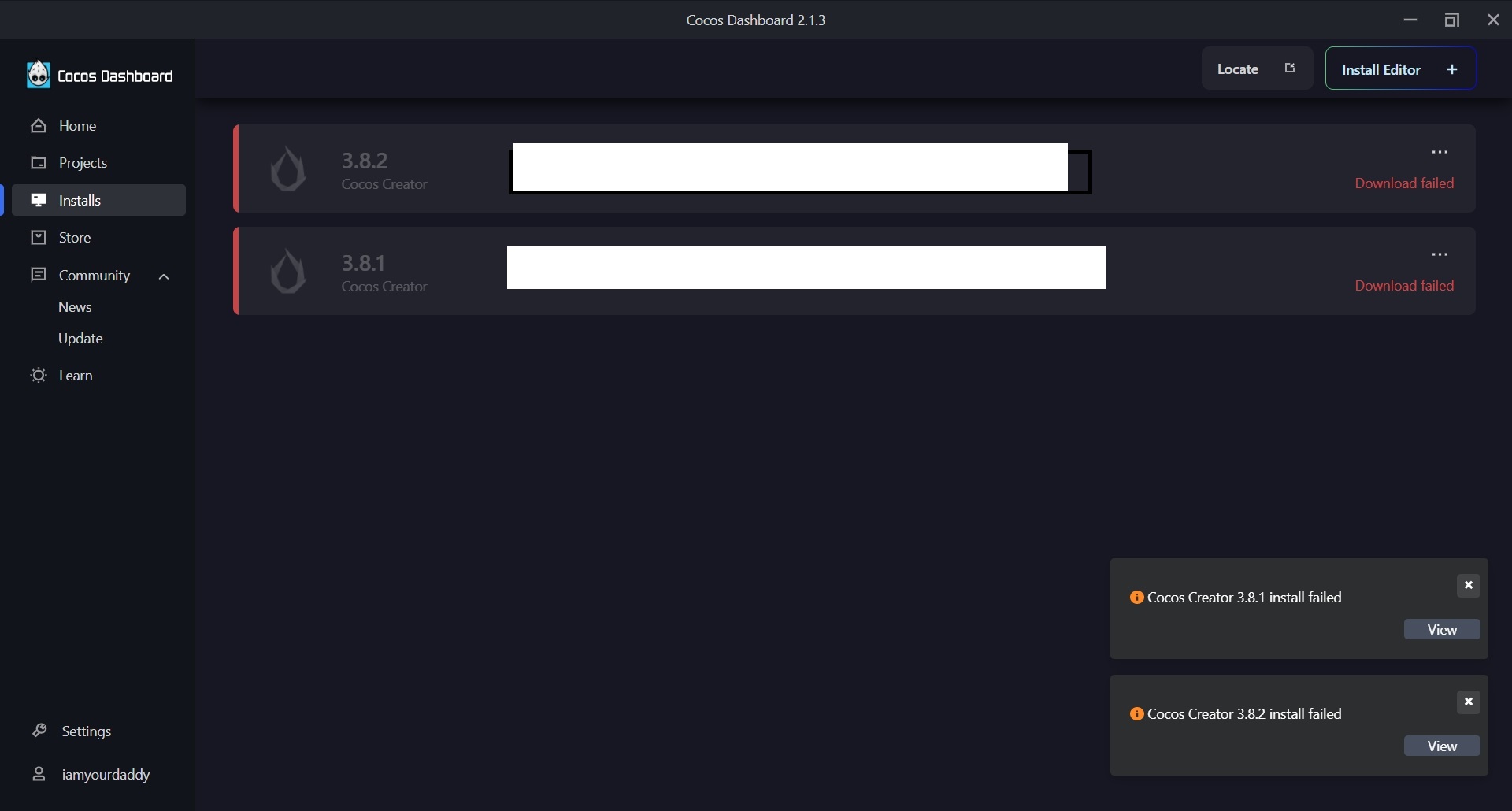Dismiss the 3.8.1 install failed notification
This screenshot has height=811, width=1512.
tap(1469, 586)
